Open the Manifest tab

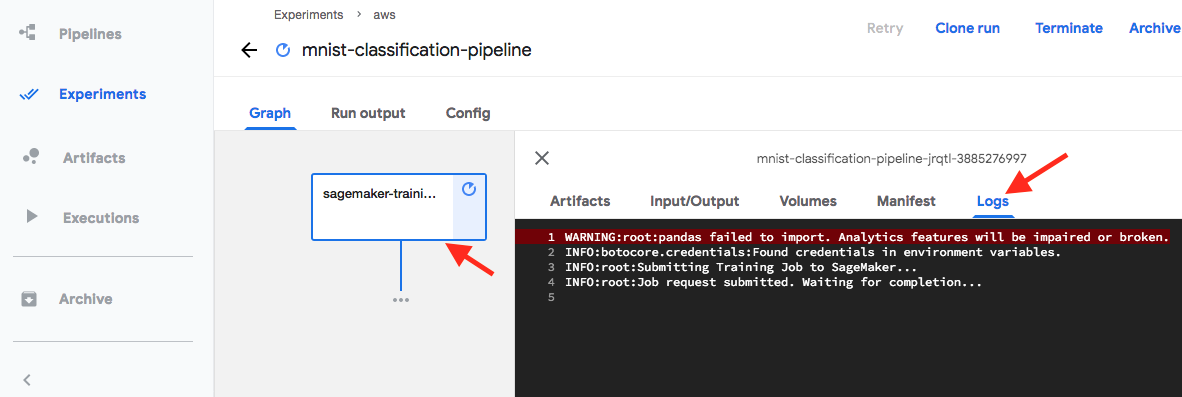(906, 201)
